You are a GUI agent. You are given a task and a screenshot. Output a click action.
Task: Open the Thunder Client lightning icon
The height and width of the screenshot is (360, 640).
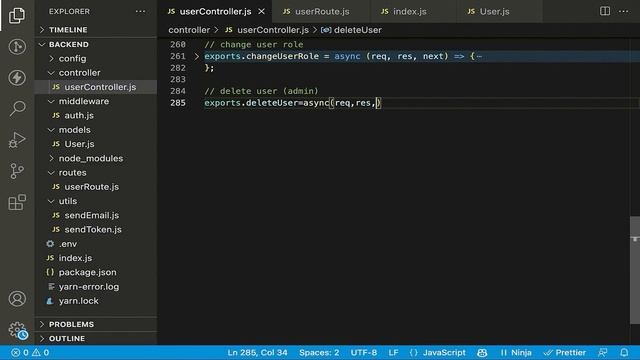click(17, 78)
